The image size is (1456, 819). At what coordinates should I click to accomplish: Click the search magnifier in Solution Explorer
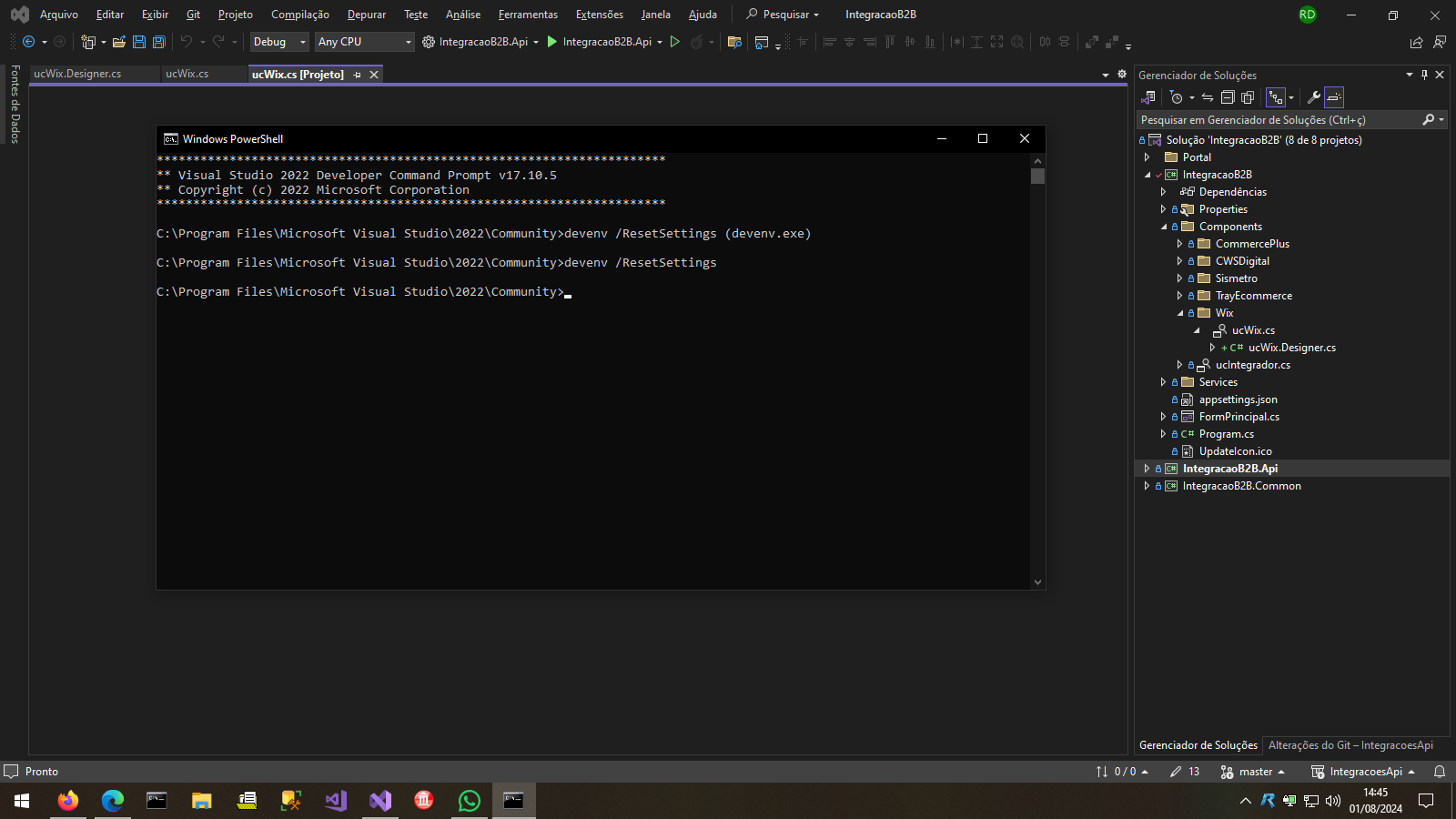(x=1429, y=120)
